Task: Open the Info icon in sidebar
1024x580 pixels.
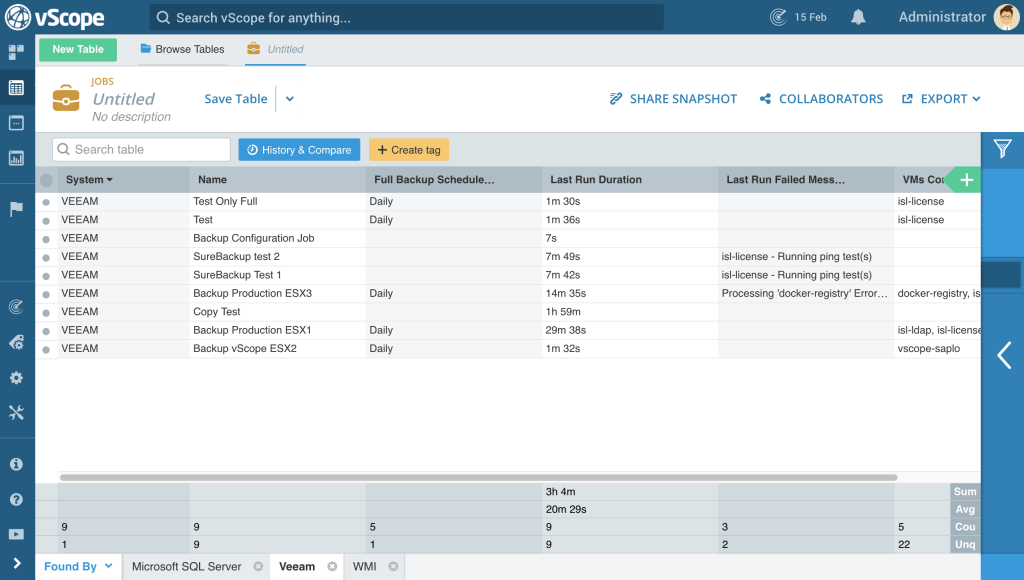Action: [x=16, y=464]
